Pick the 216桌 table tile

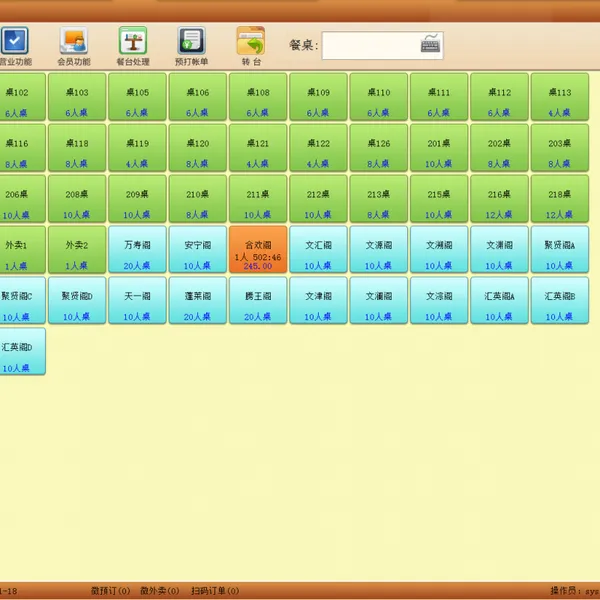[499, 199]
